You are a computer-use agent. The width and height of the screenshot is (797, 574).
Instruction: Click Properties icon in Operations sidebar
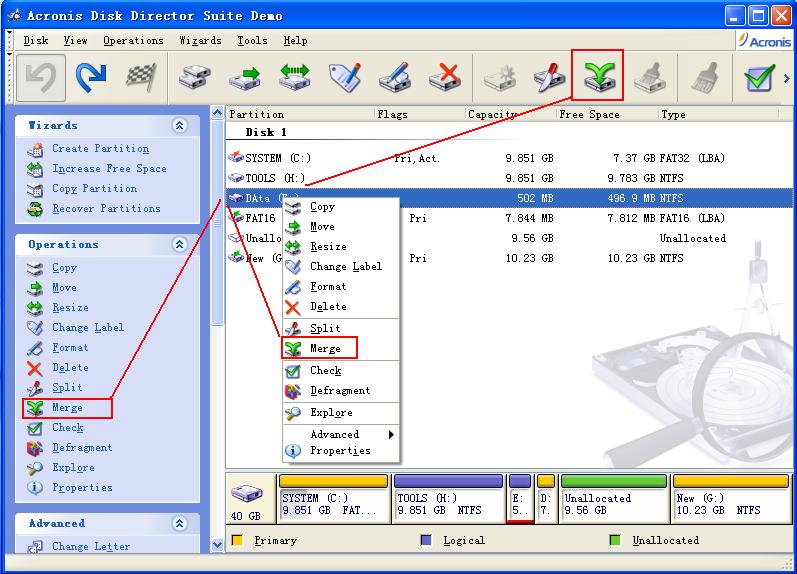(x=35, y=488)
